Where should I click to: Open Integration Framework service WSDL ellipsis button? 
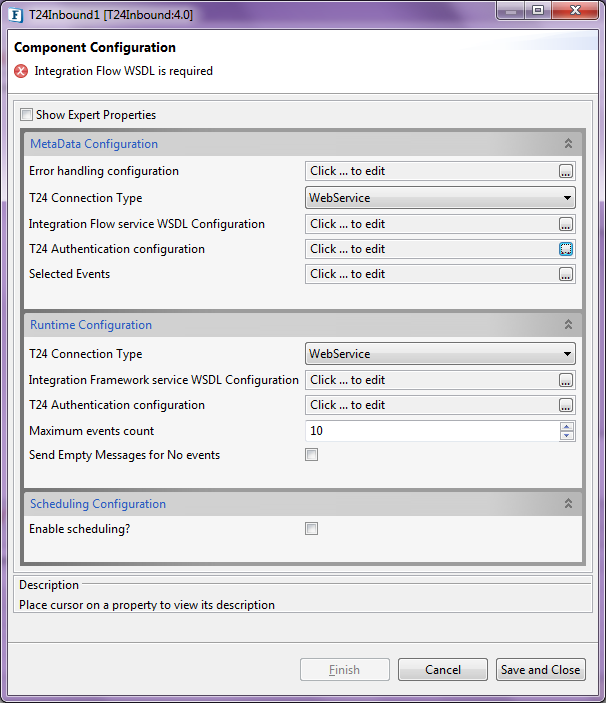[x=566, y=380]
